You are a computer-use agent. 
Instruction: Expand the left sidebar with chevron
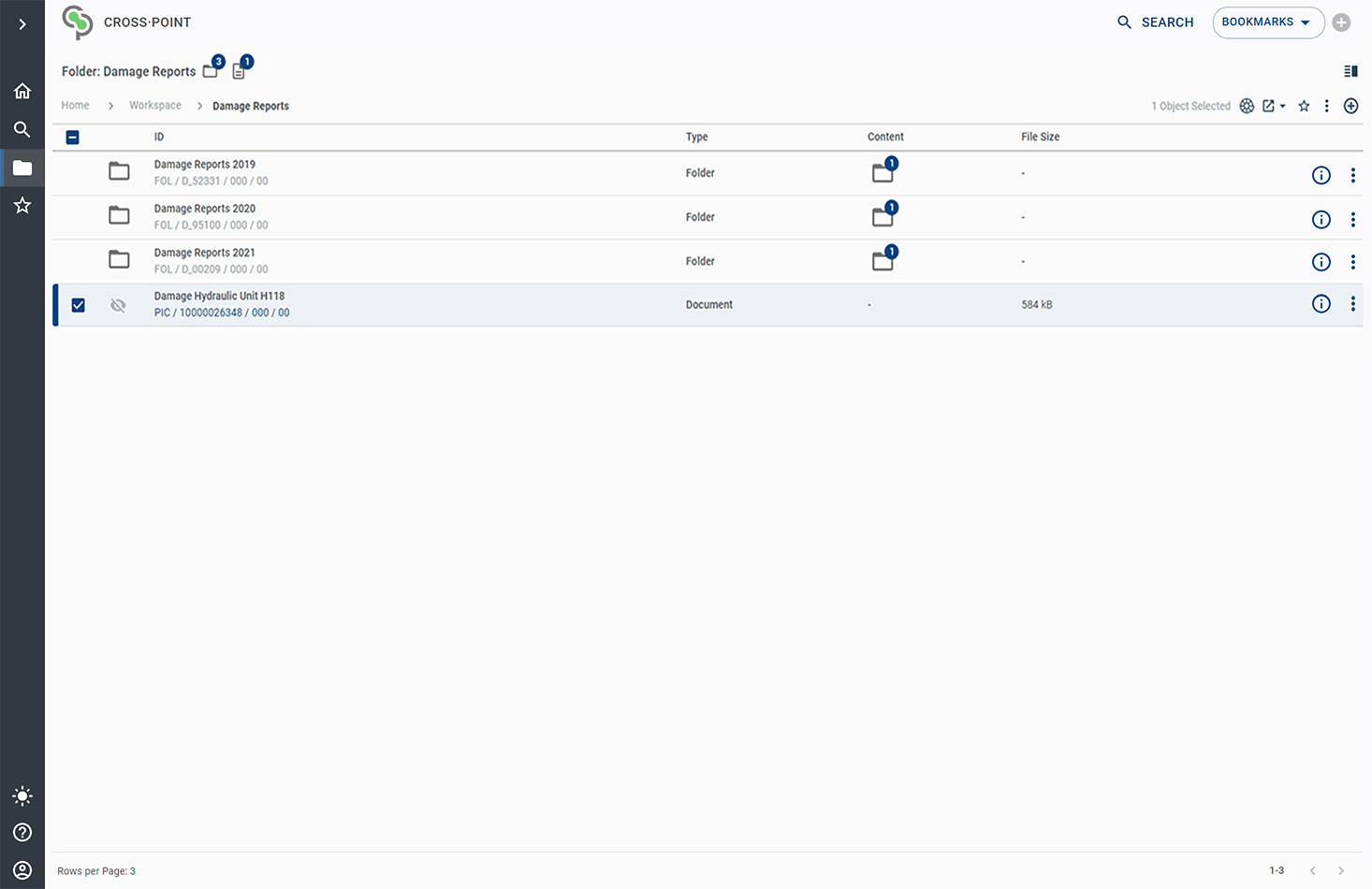[x=22, y=24]
